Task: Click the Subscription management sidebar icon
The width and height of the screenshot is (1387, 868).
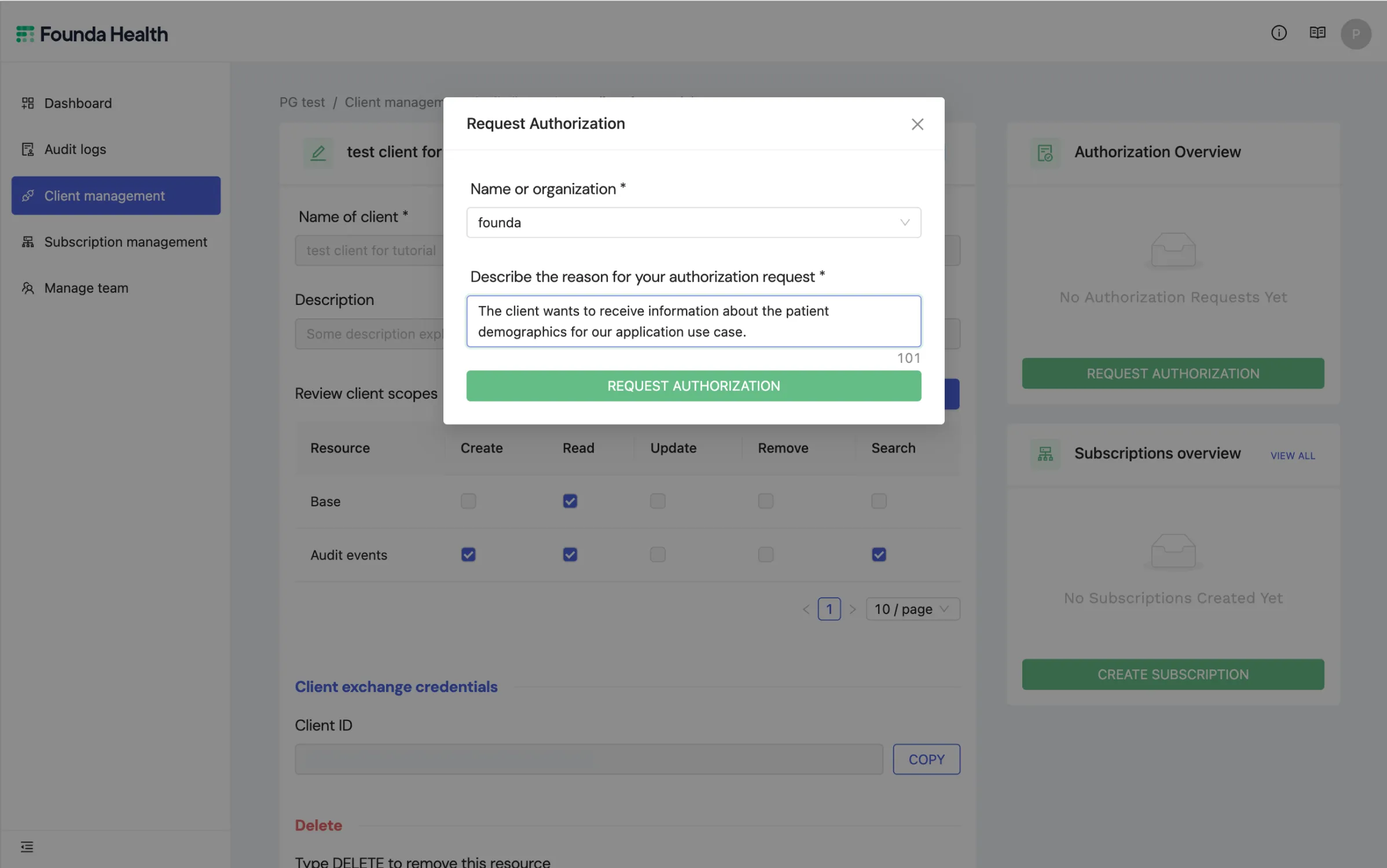Action: [28, 242]
